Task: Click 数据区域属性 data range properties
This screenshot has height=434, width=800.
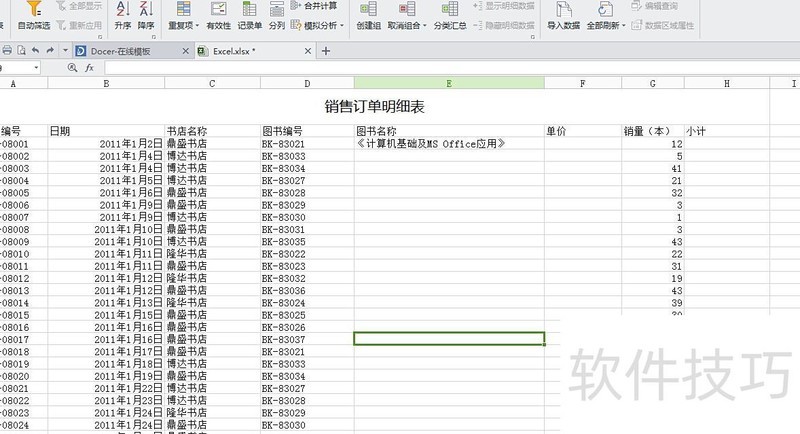Action: click(663, 24)
